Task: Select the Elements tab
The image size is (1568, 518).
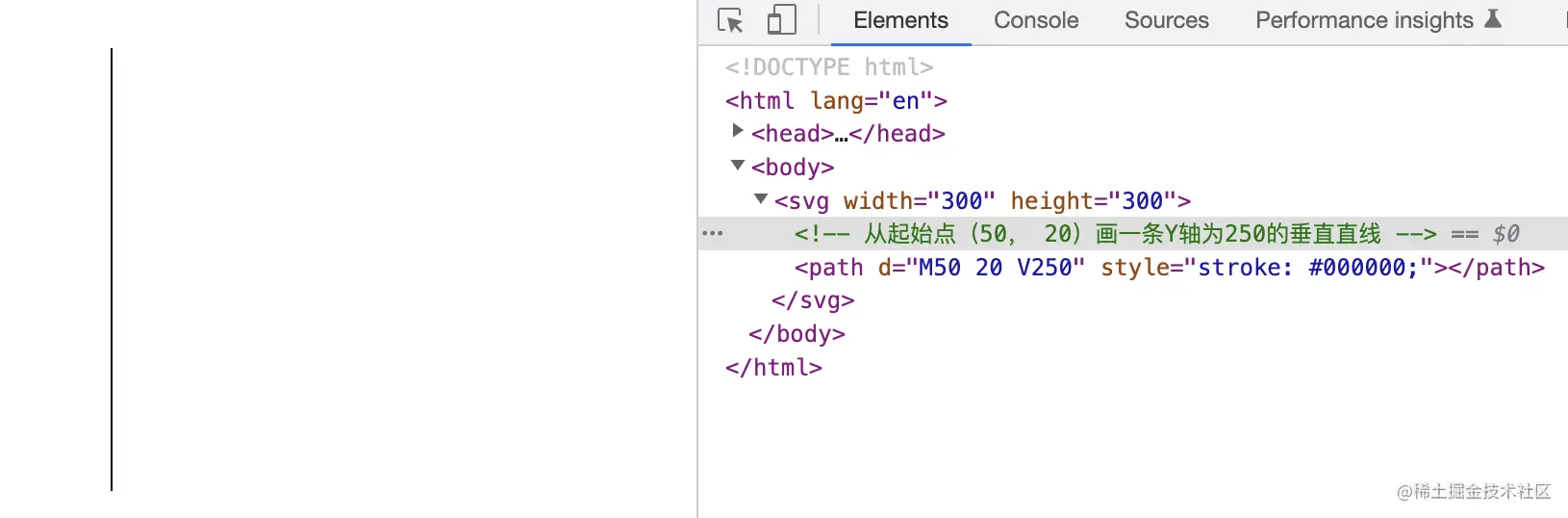Action: (x=900, y=20)
